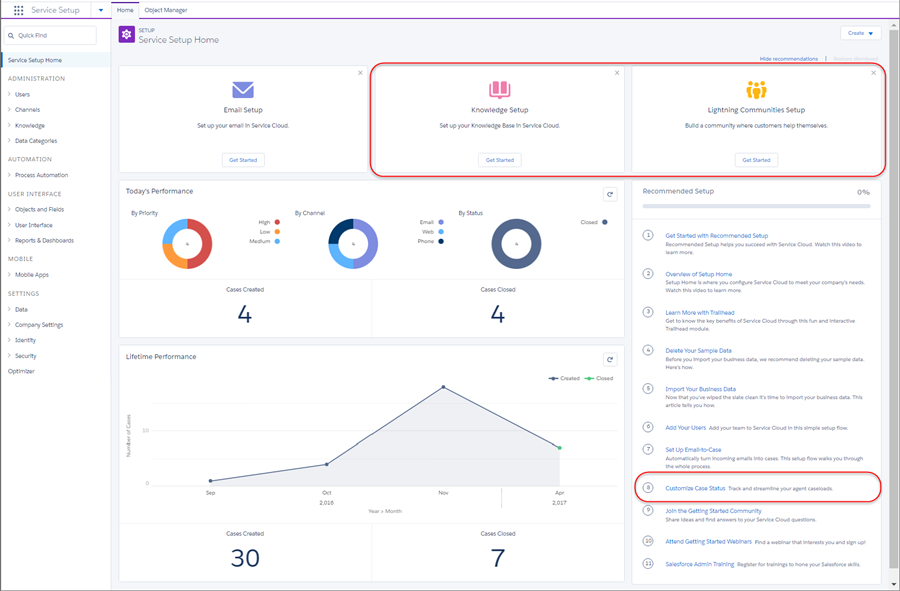This screenshot has height=591, width=900.
Task: Expand the Users section in sidebar
Action: pyautogui.click(x=22, y=94)
